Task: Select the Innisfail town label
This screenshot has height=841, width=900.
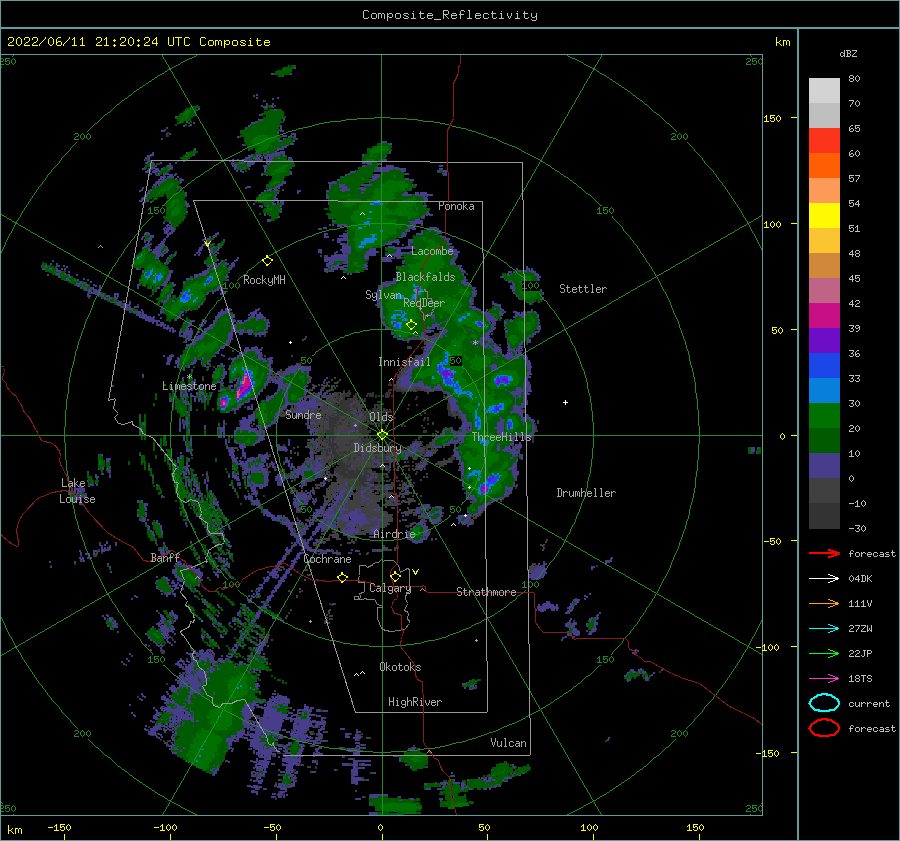Action: [x=404, y=362]
